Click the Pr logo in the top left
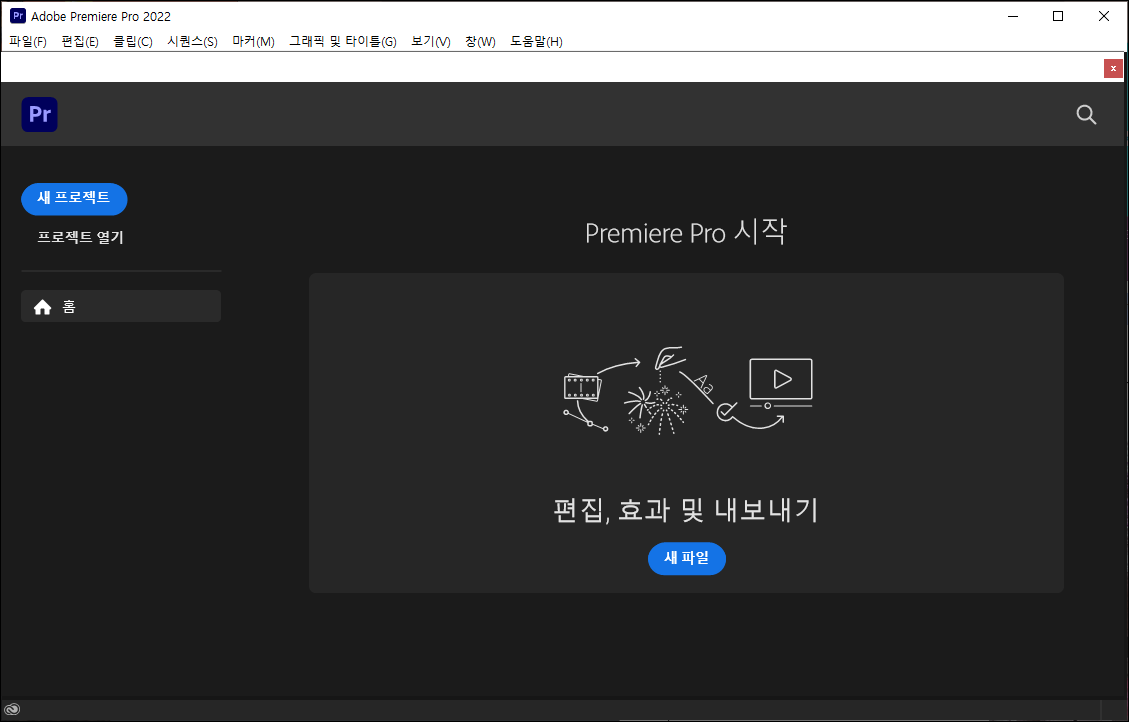Screen dimensions: 1129x722 pyautogui.click(x=39, y=114)
